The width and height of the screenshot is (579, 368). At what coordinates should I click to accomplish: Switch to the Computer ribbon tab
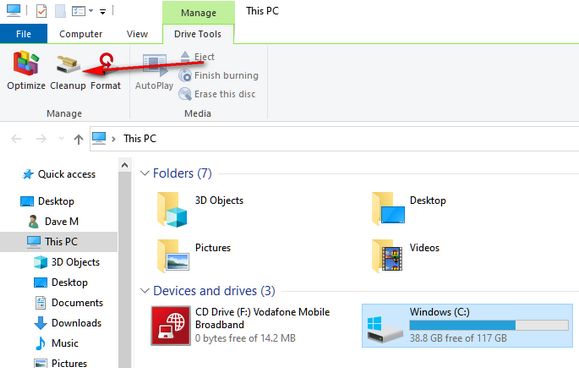[x=80, y=34]
